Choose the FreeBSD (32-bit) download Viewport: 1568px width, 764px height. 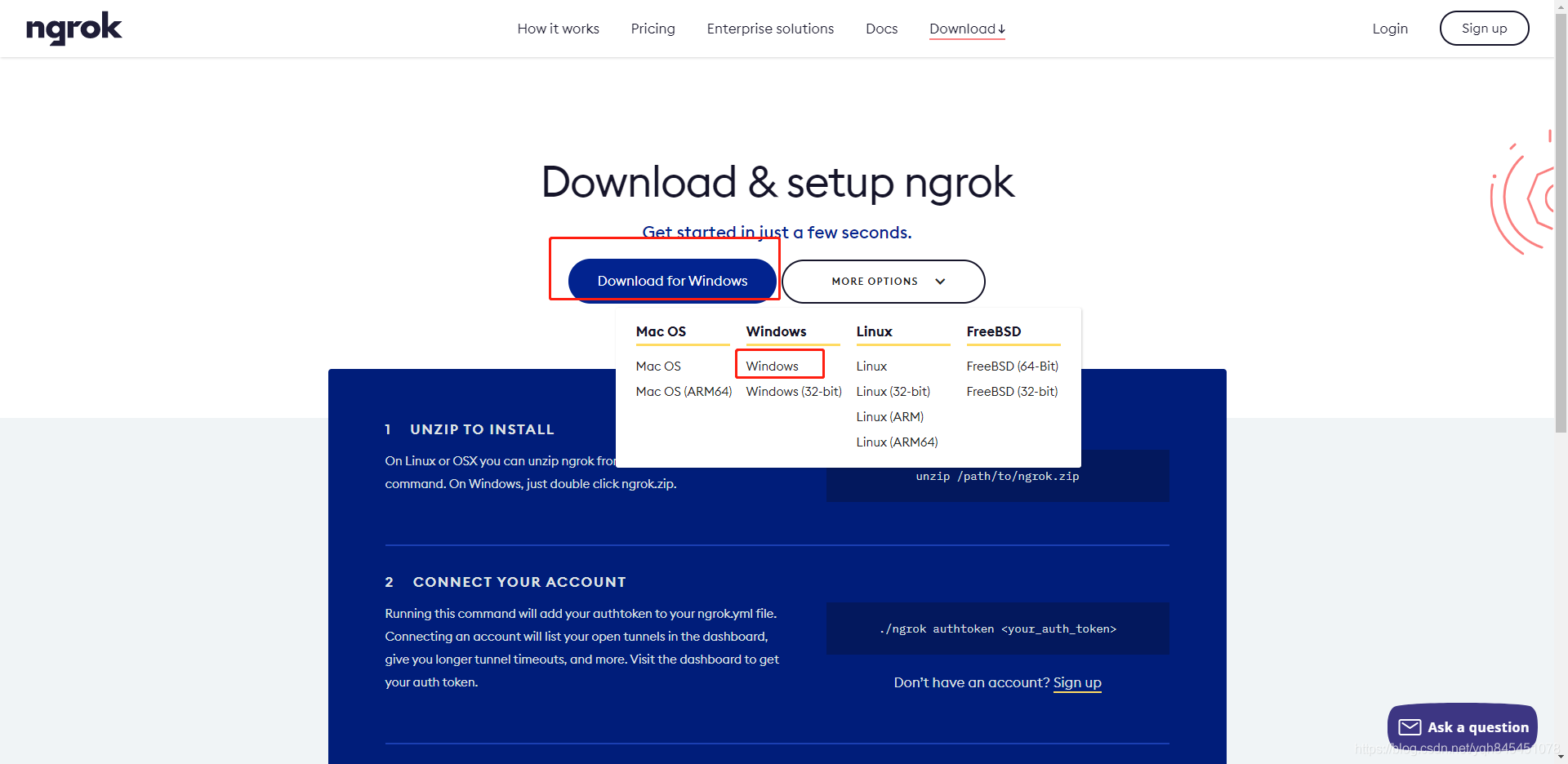pyautogui.click(x=1012, y=392)
